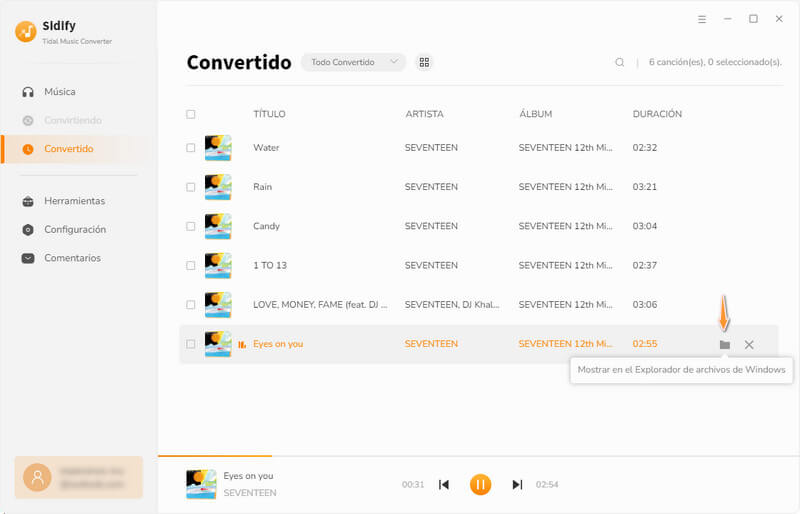Select the song title Candy
The width and height of the screenshot is (800, 514).
266,226
